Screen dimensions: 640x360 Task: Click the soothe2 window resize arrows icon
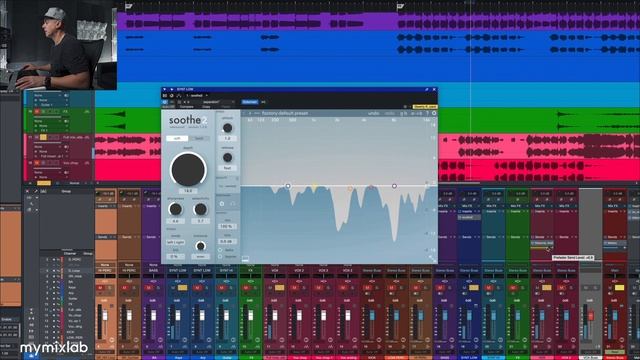click(x=432, y=258)
